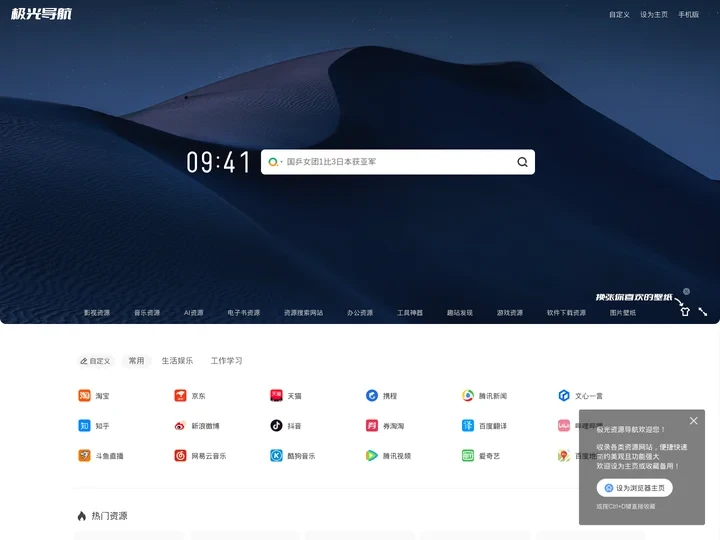The image size is (720, 540).
Task: Open the Baidu Translate (百度翻译) icon
Action: pyautogui.click(x=468, y=426)
